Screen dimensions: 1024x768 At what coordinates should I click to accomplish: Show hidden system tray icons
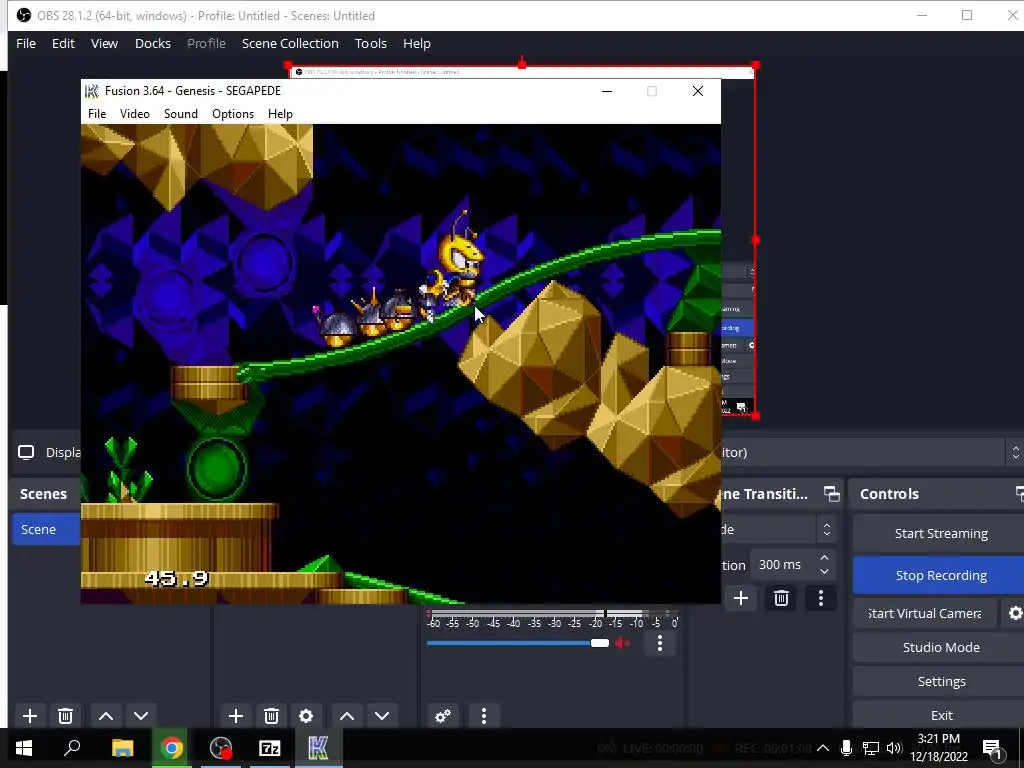point(823,748)
